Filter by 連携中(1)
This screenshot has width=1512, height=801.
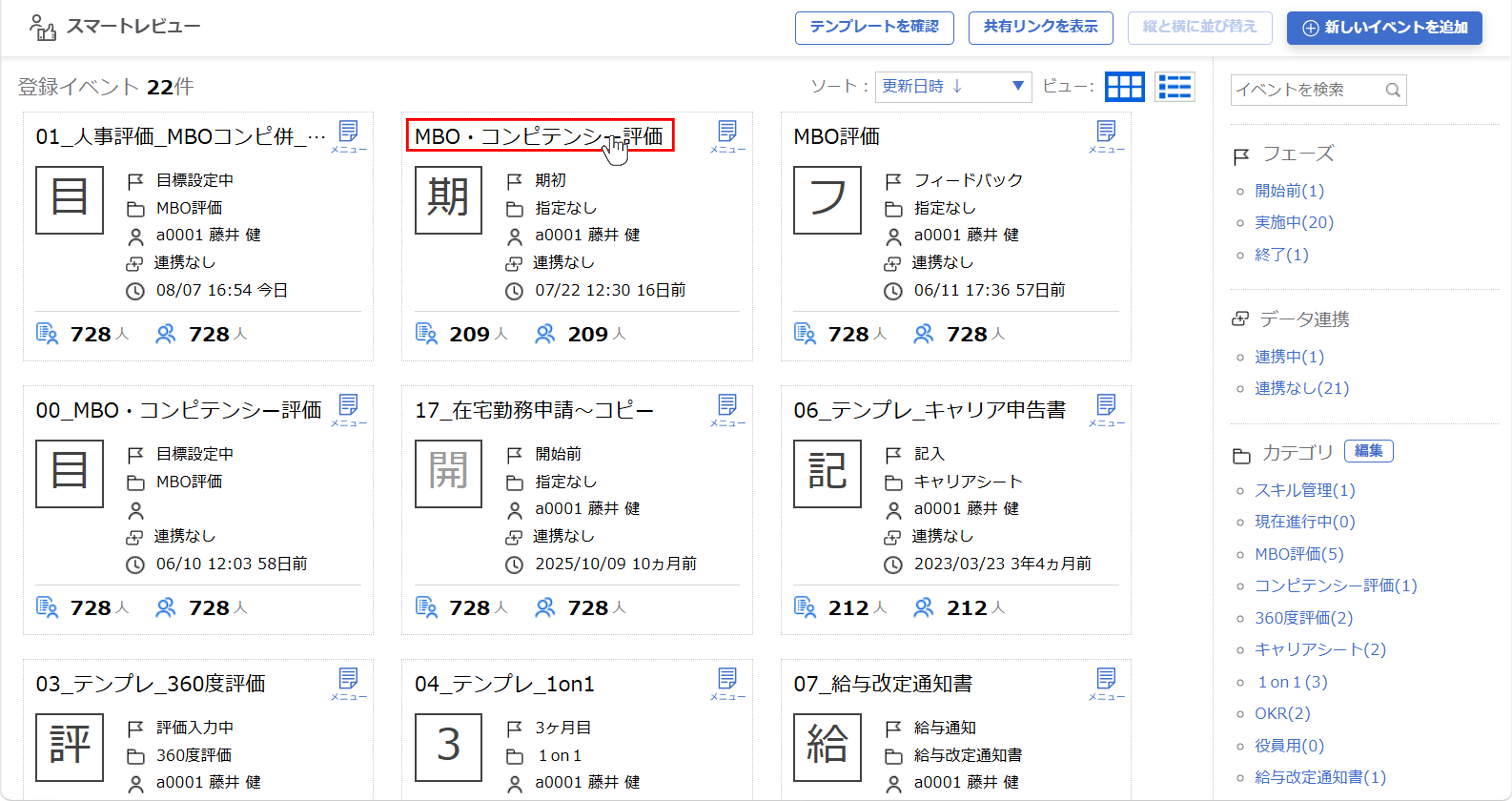coord(1289,356)
